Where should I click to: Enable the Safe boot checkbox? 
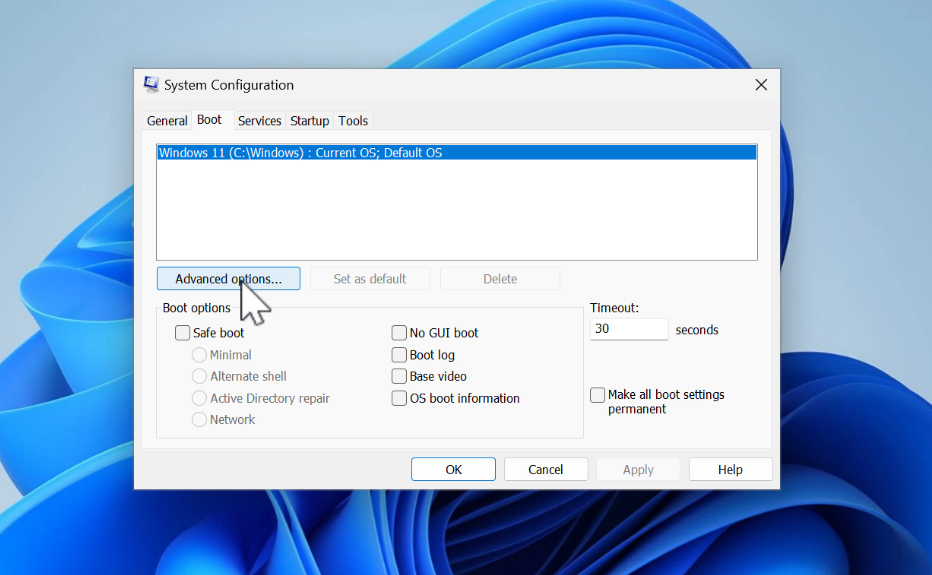(182, 332)
